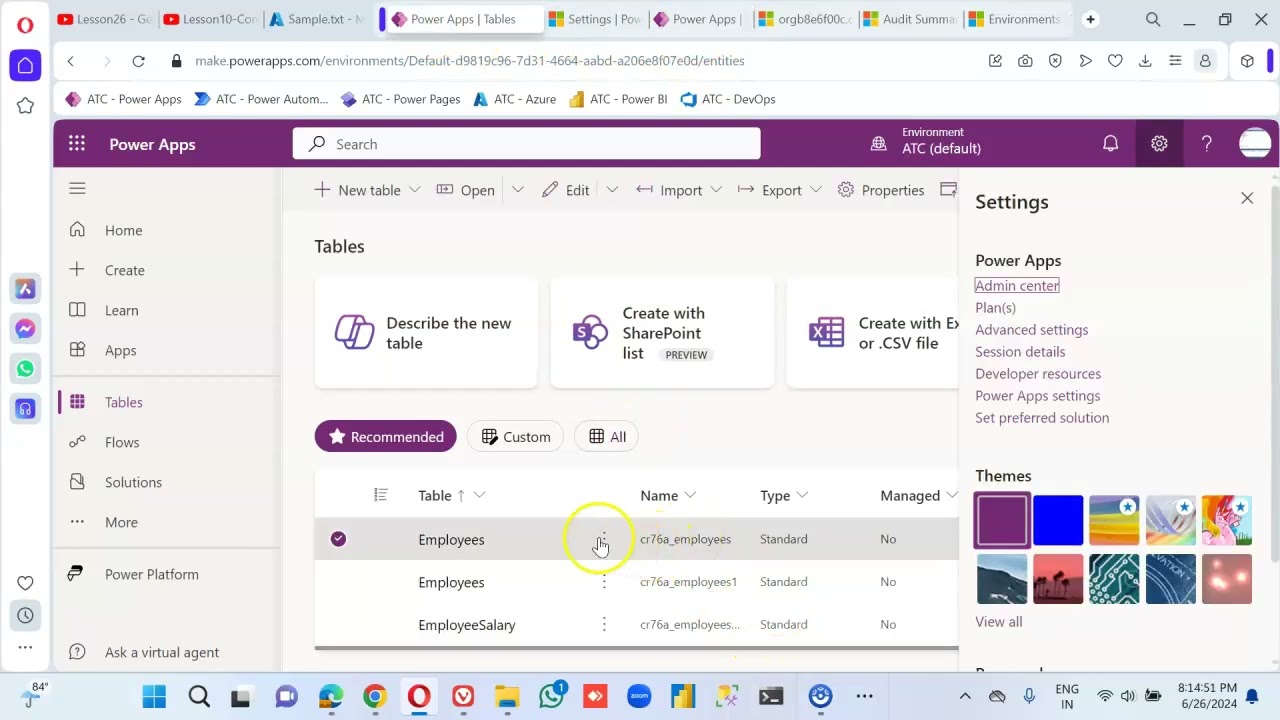Open the Session details link
The height and width of the screenshot is (720, 1280).
point(1020,352)
